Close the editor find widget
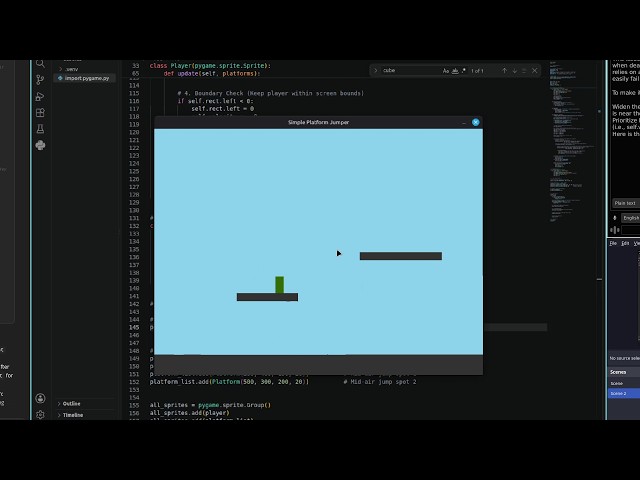 [x=535, y=71]
